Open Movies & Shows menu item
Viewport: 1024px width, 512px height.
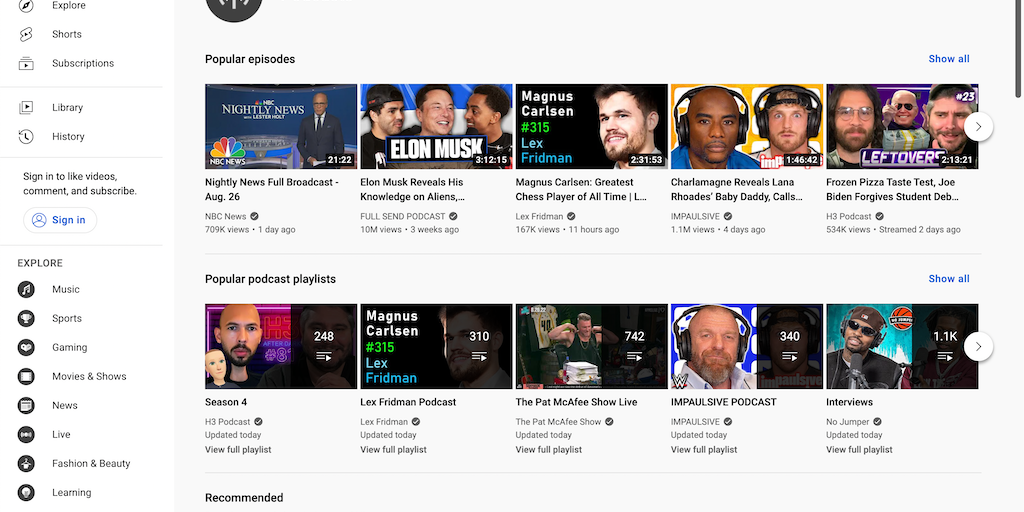(x=89, y=376)
